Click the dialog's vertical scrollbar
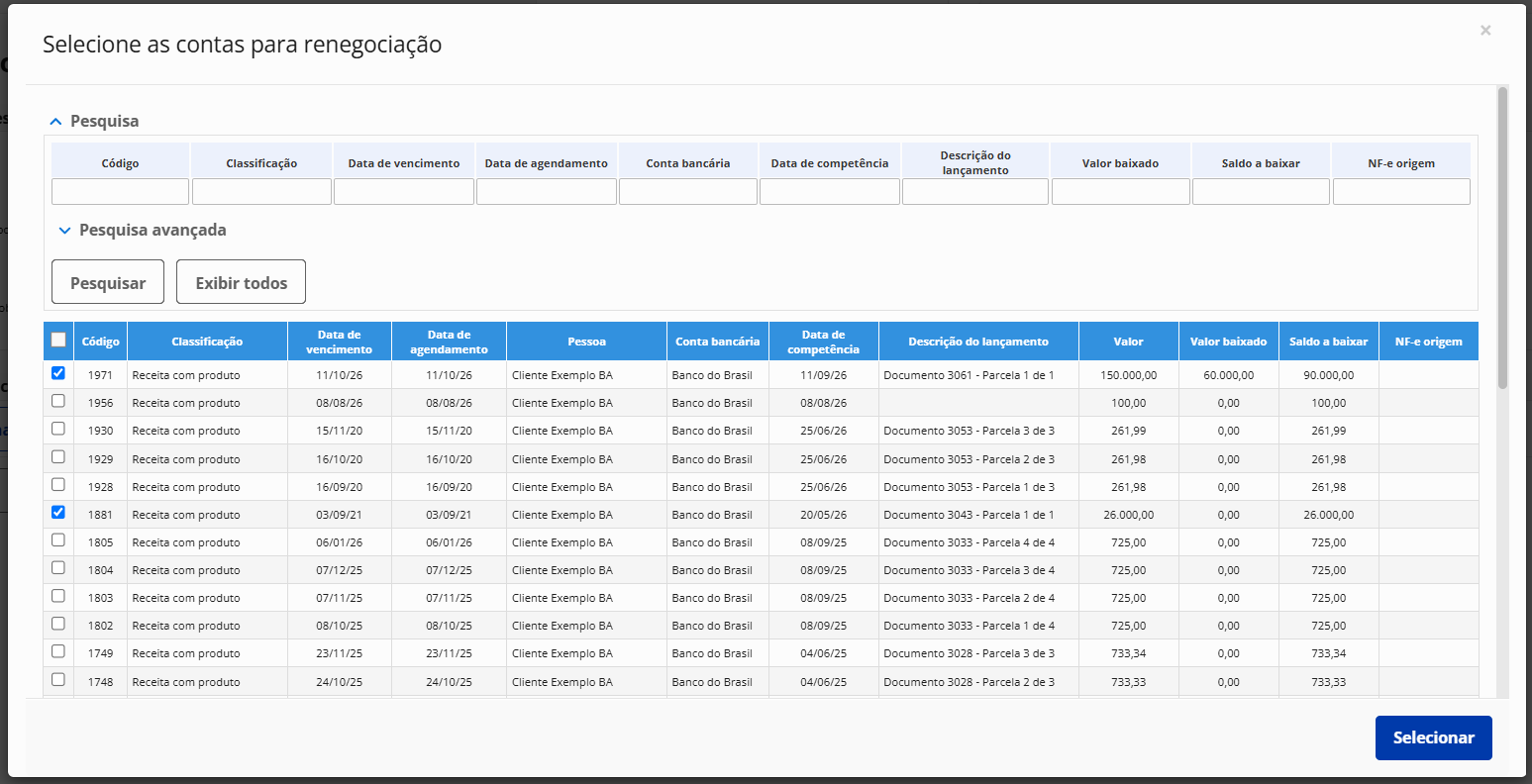This screenshot has width=1532, height=784. click(x=1502, y=238)
